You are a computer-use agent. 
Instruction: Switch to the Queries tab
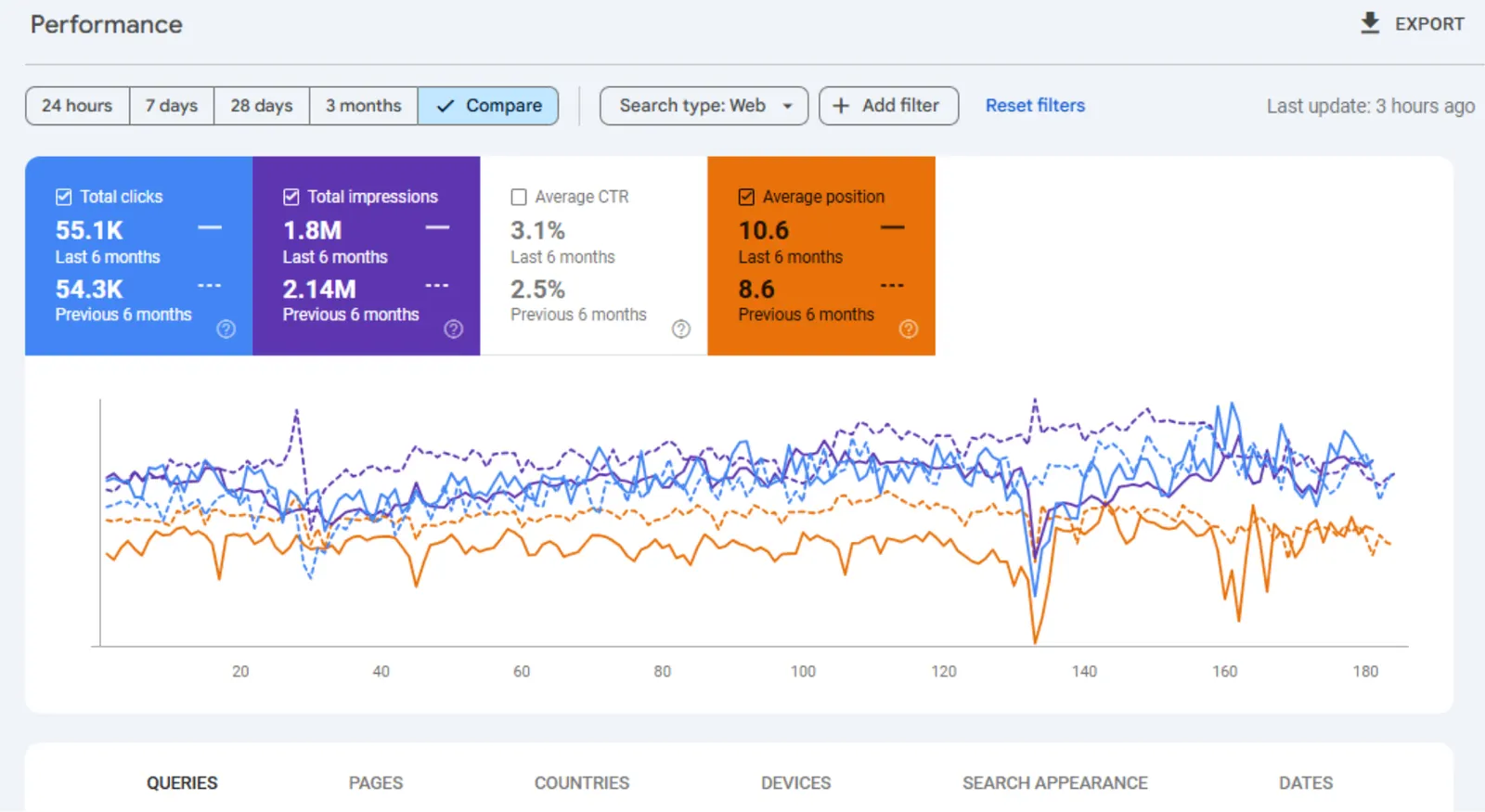182,783
